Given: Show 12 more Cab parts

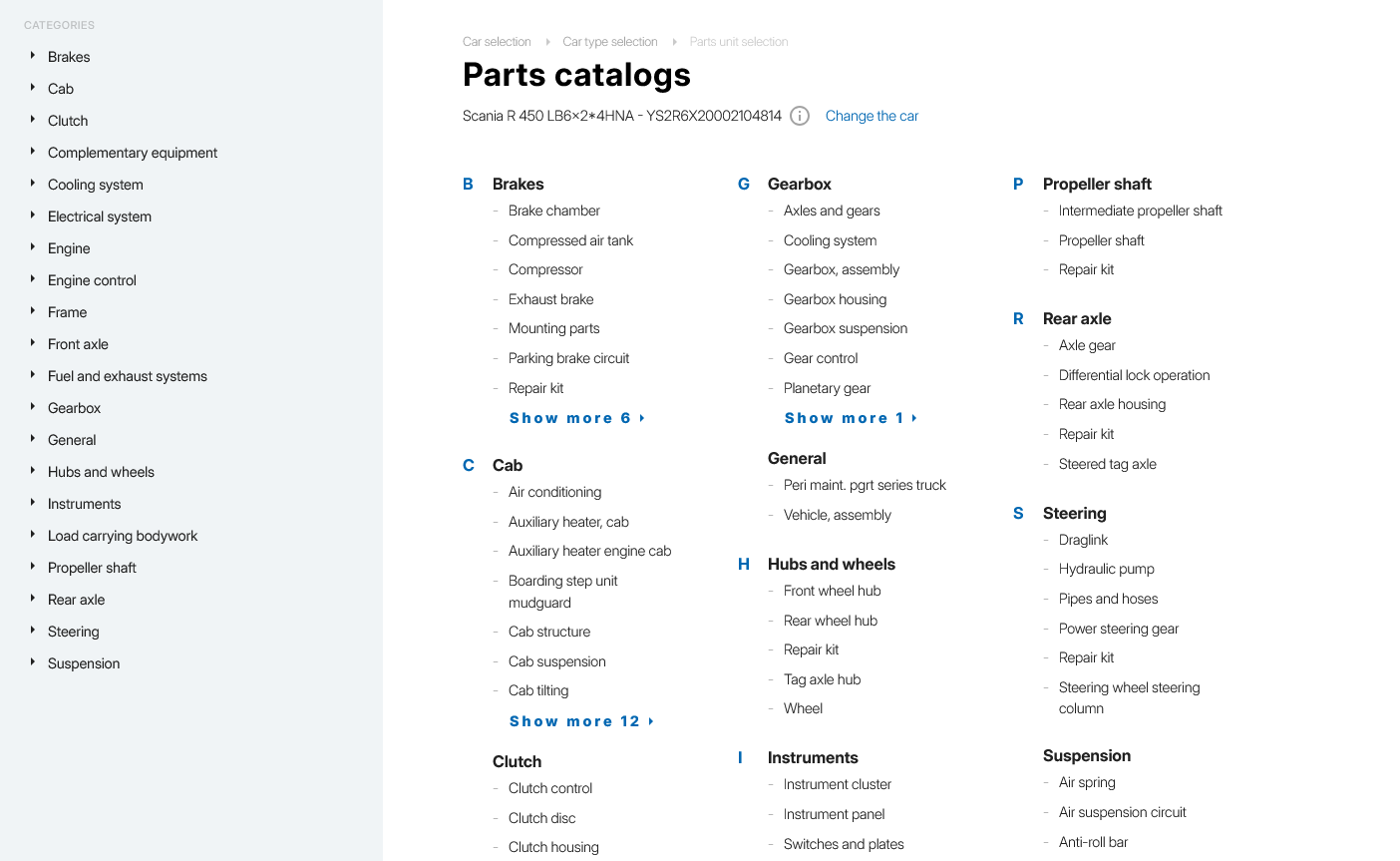Looking at the screenshot, I should coord(581,721).
